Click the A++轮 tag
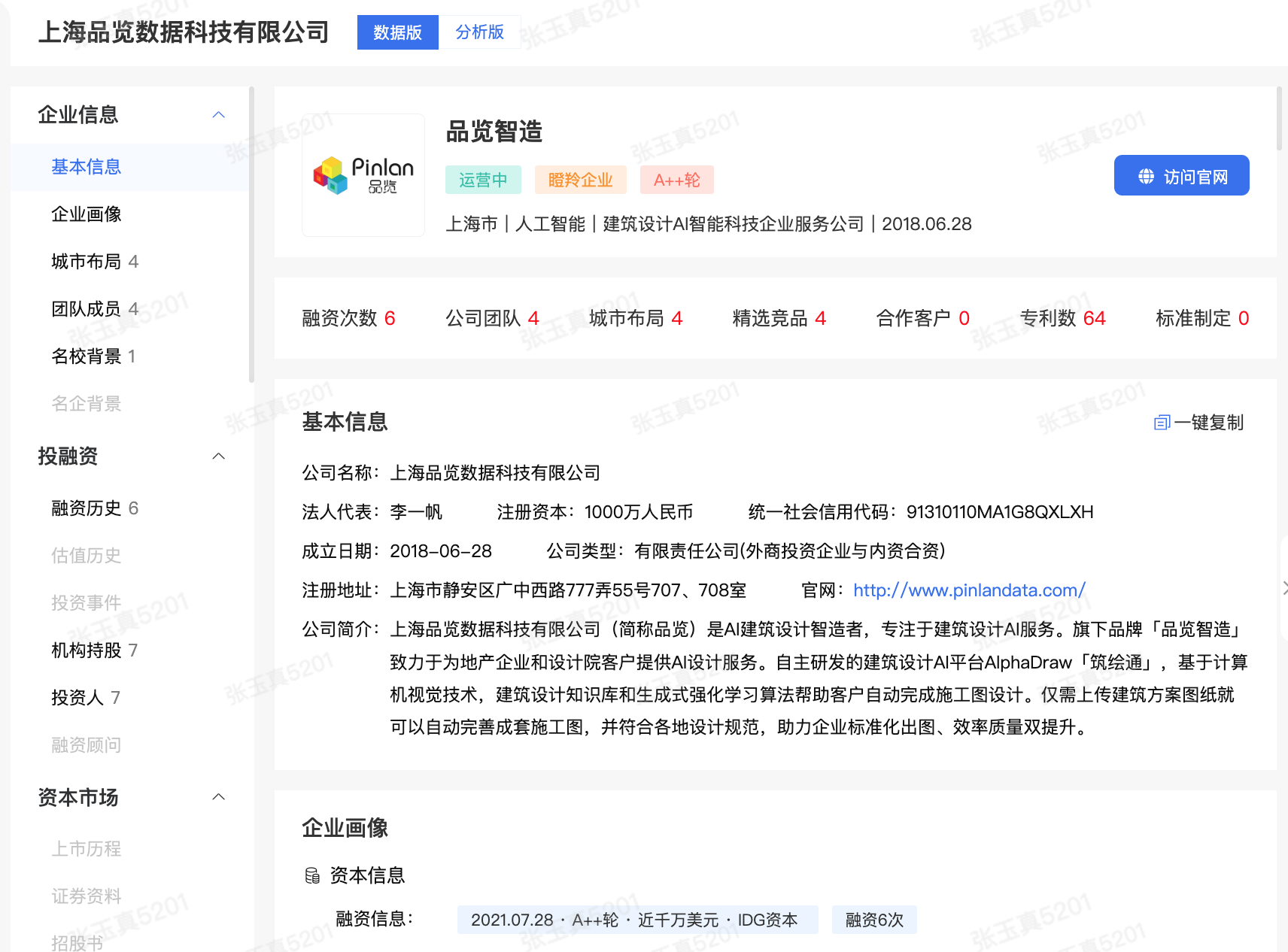Viewport: 1288px width, 952px height. click(676, 180)
